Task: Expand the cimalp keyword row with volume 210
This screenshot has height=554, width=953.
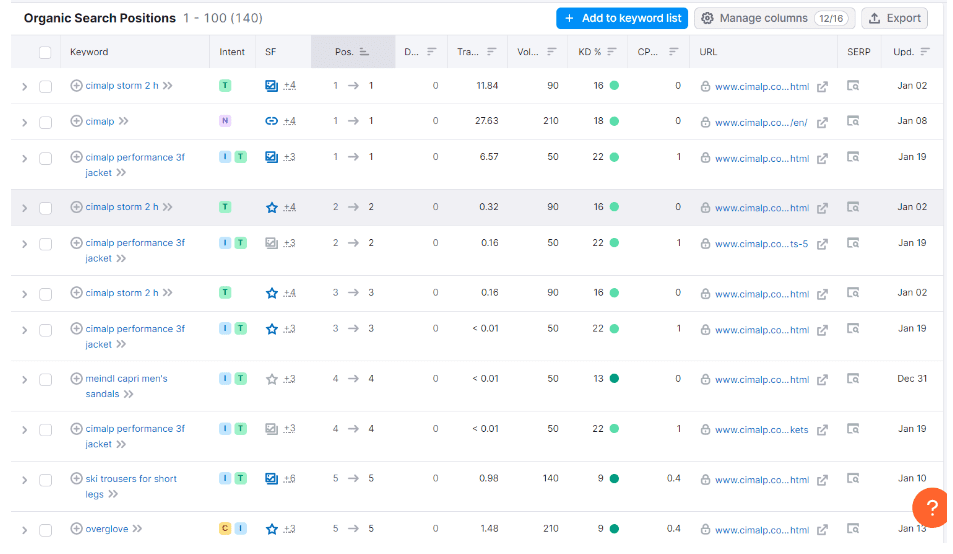Action: [x=24, y=123]
